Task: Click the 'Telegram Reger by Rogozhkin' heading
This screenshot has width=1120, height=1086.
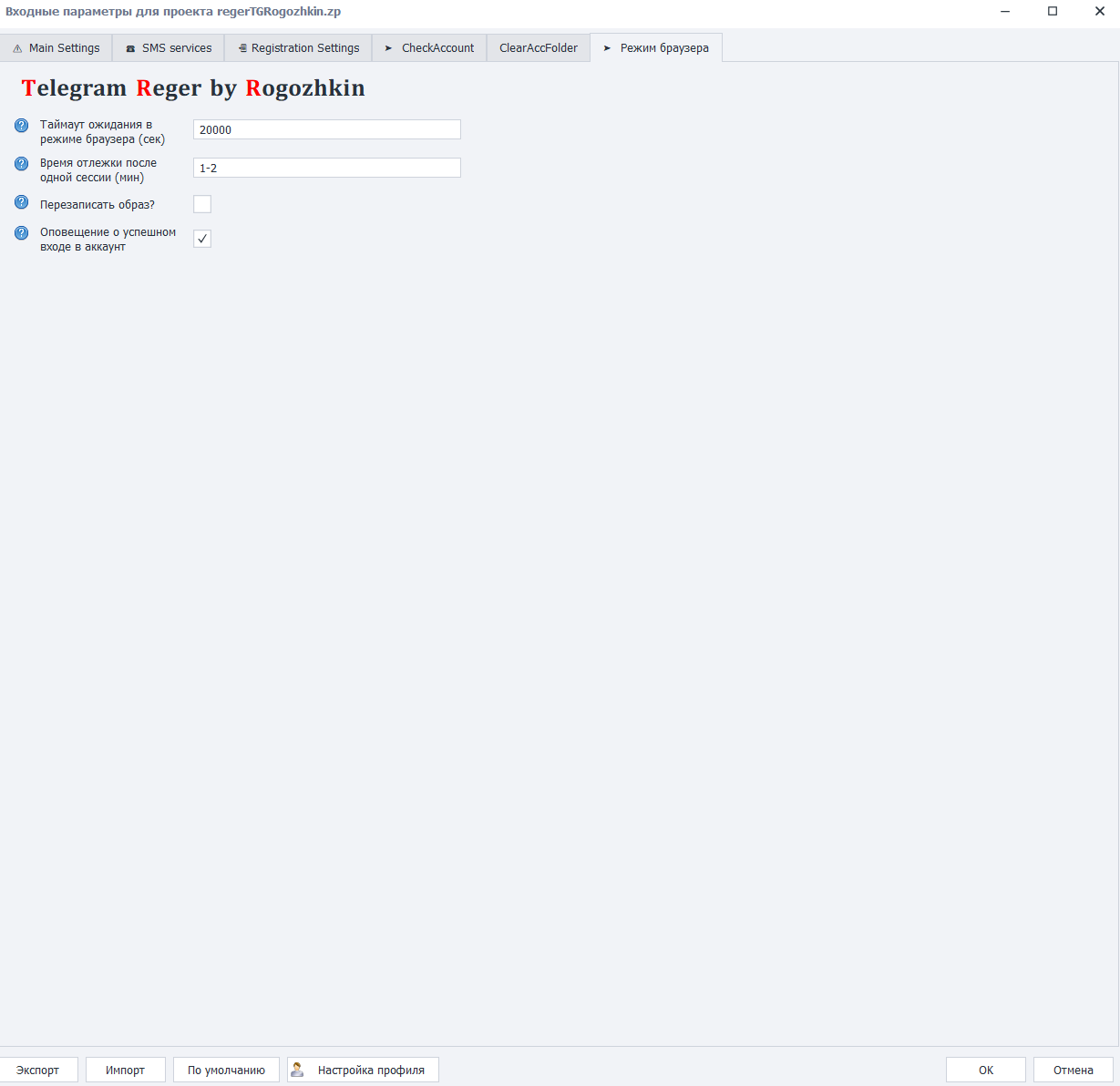Action: point(193,88)
